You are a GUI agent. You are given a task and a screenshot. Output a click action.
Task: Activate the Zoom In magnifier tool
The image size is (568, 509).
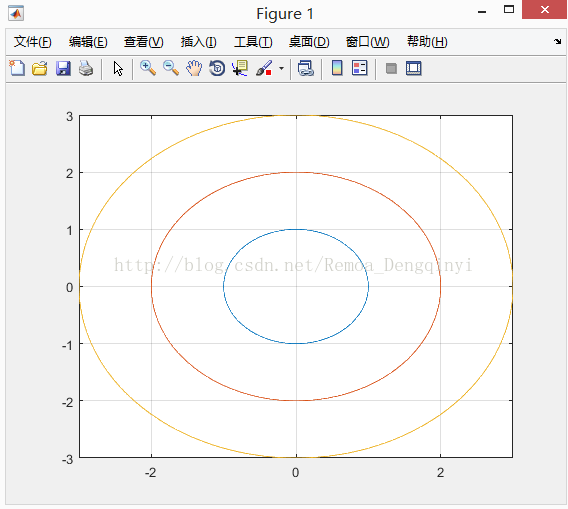[x=148, y=68]
